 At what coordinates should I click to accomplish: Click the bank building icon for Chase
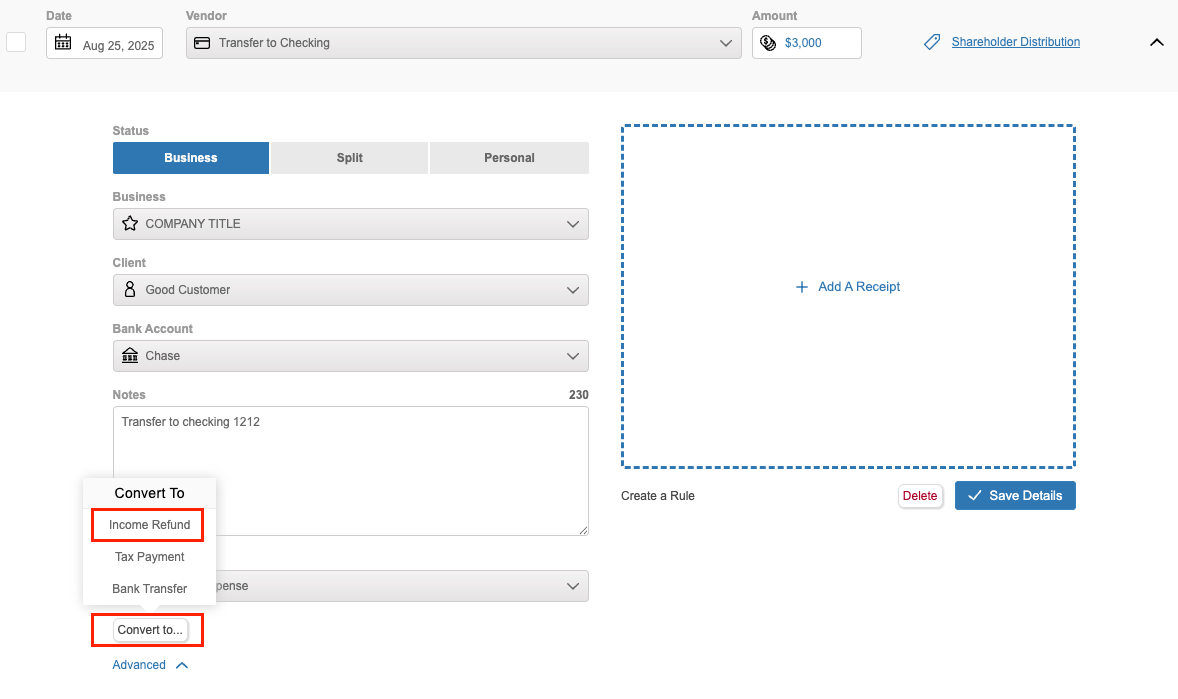click(x=130, y=356)
